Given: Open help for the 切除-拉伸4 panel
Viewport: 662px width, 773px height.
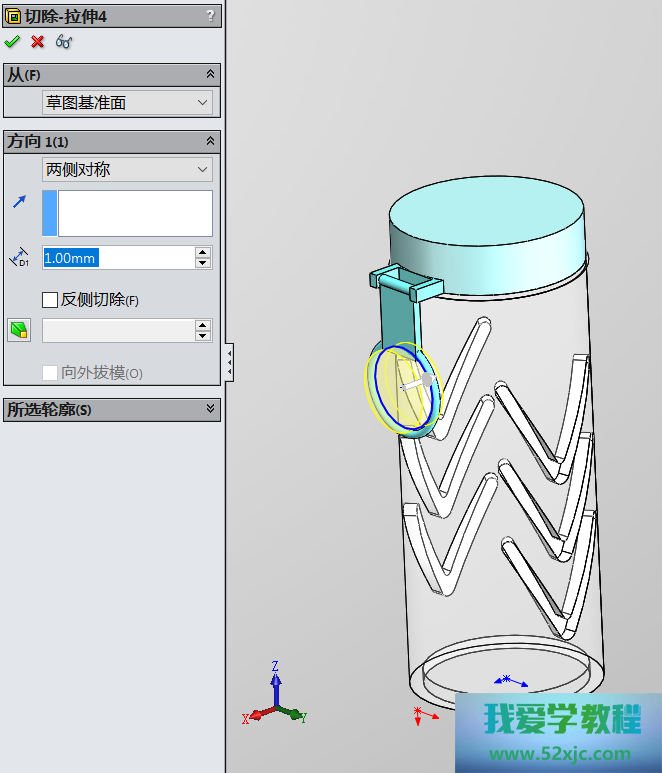Looking at the screenshot, I should pos(209,15).
